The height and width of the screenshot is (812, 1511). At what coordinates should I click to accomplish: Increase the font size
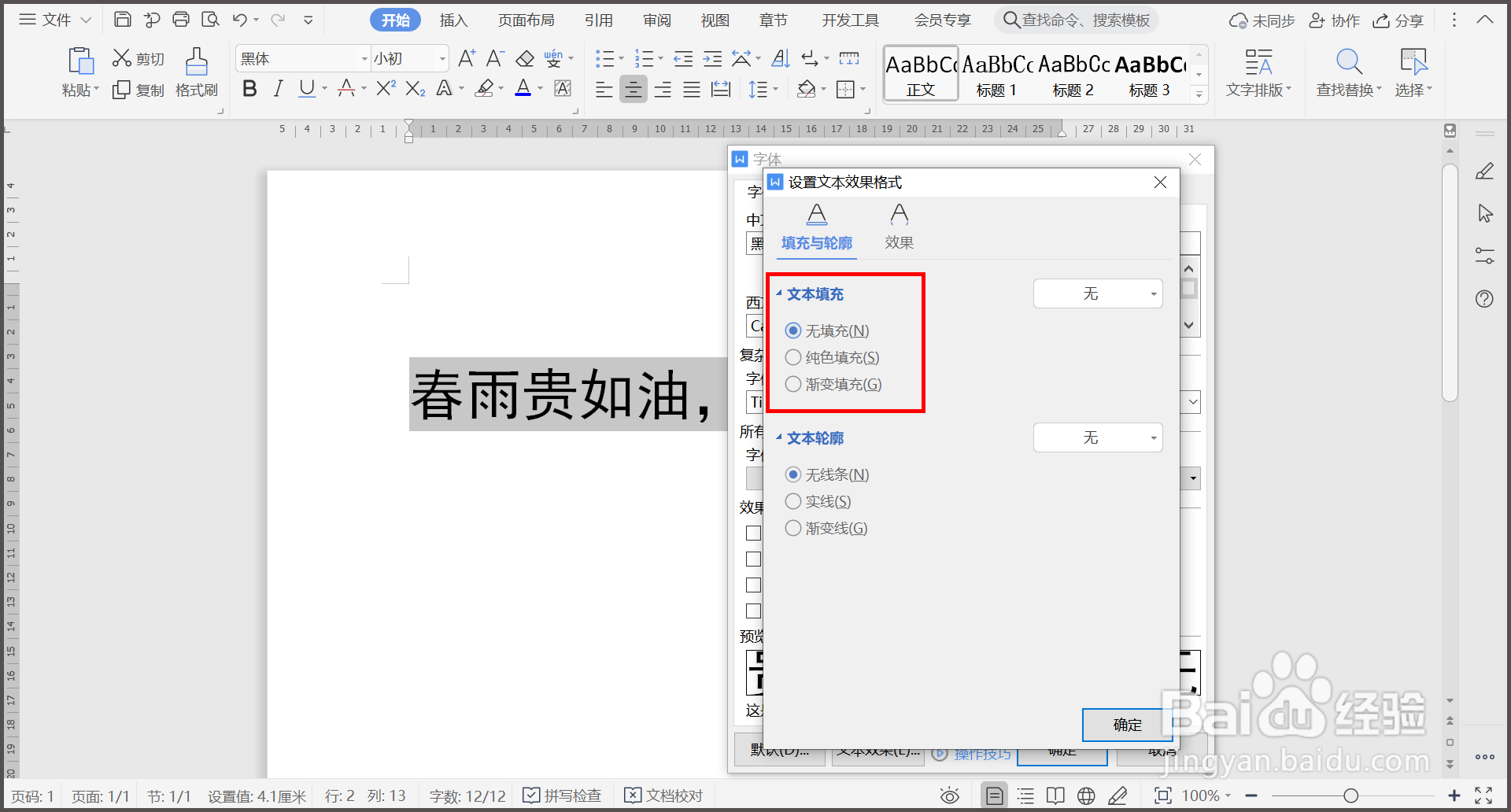tap(466, 58)
